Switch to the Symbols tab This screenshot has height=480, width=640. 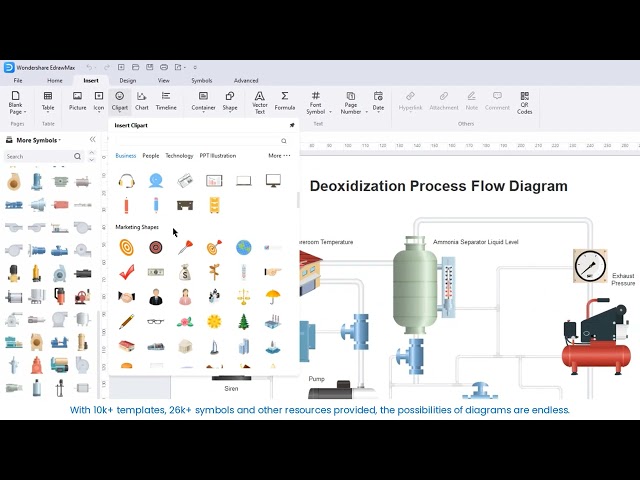pyautogui.click(x=202, y=80)
